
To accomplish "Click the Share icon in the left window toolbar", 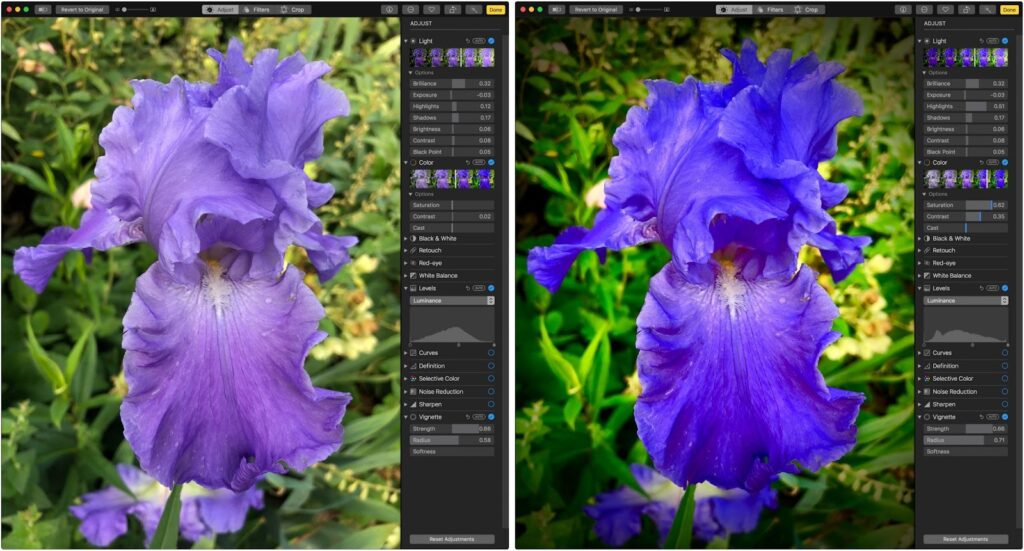I will (451, 9).
